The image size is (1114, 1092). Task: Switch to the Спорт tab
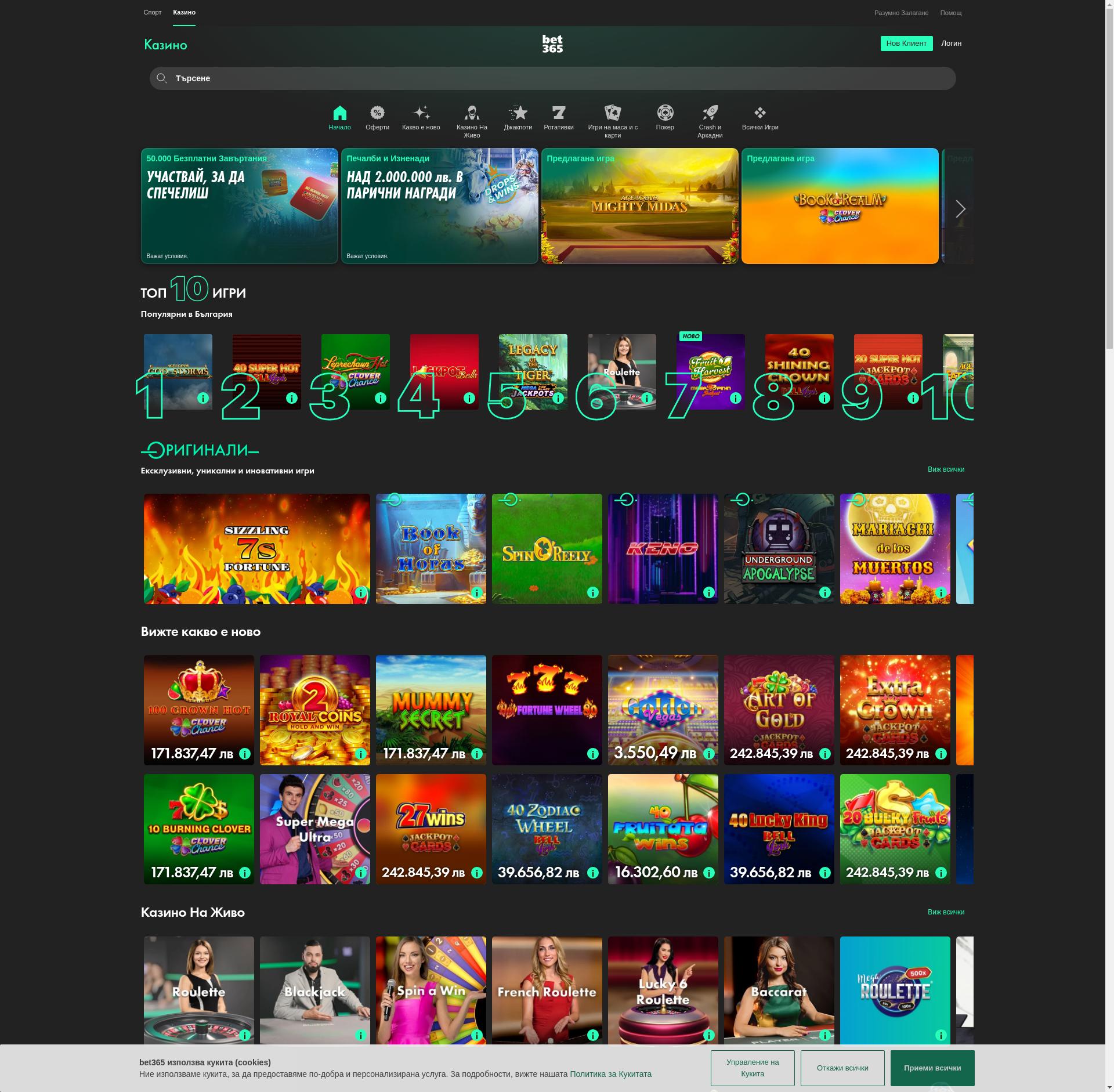point(153,12)
